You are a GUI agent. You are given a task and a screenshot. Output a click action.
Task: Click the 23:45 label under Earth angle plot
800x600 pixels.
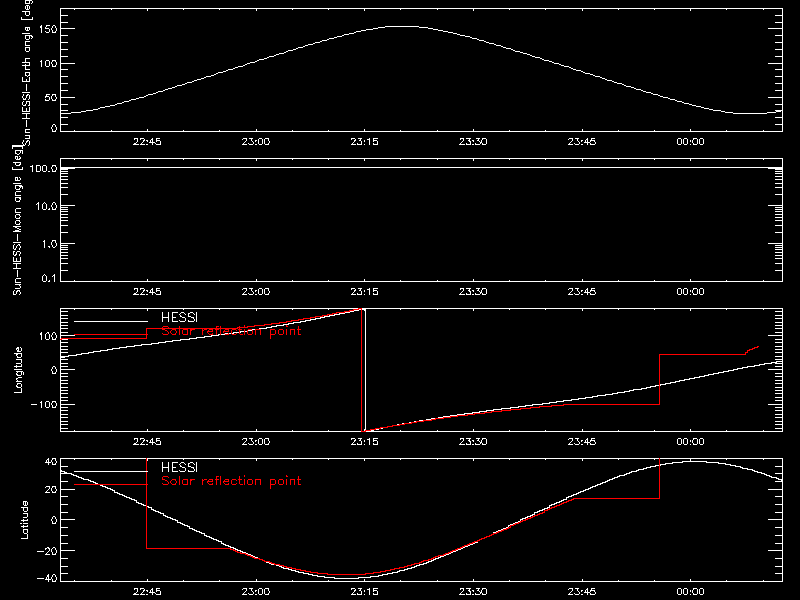[582, 142]
